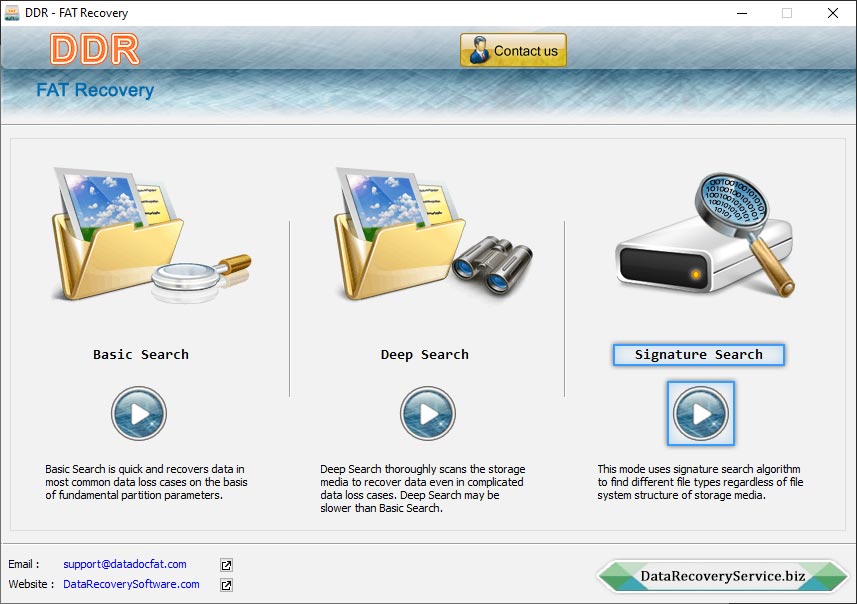Image resolution: width=857 pixels, height=604 pixels.
Task: Click the Deep Search description text
Action: pyautogui.click(x=423, y=489)
